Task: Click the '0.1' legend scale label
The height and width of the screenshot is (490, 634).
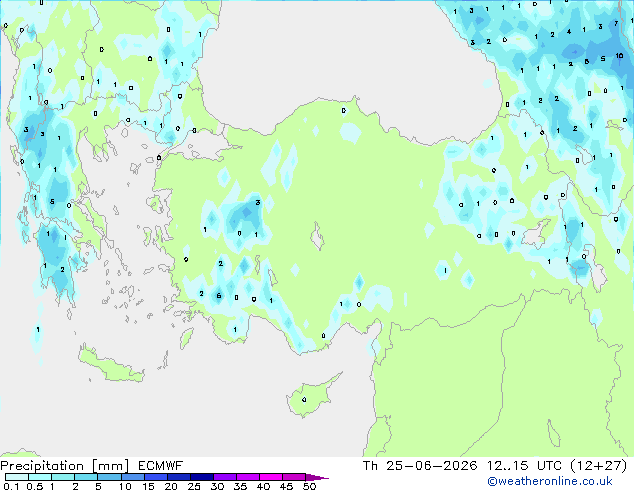Action: [11, 486]
